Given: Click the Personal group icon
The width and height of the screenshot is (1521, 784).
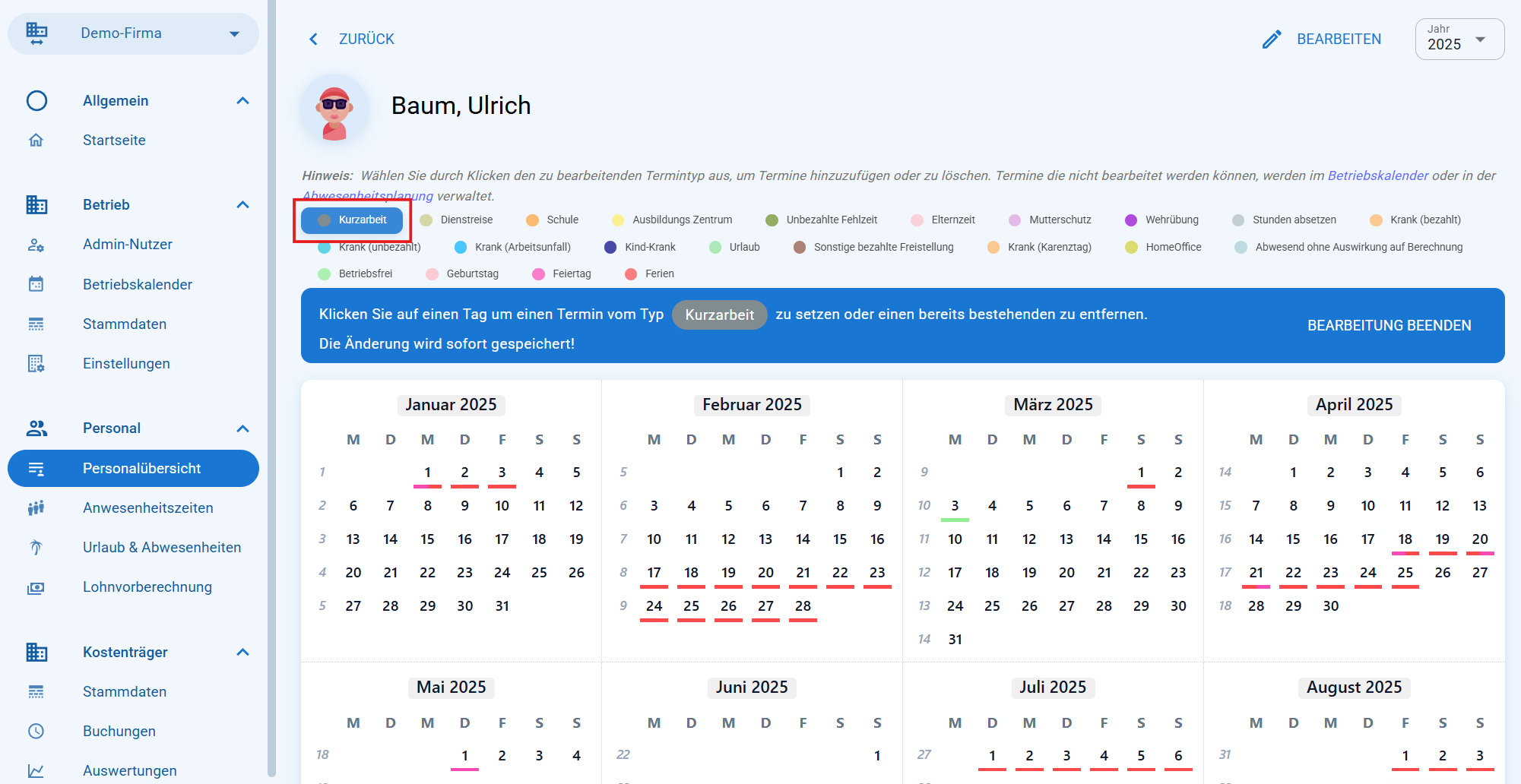Looking at the screenshot, I should 36,428.
